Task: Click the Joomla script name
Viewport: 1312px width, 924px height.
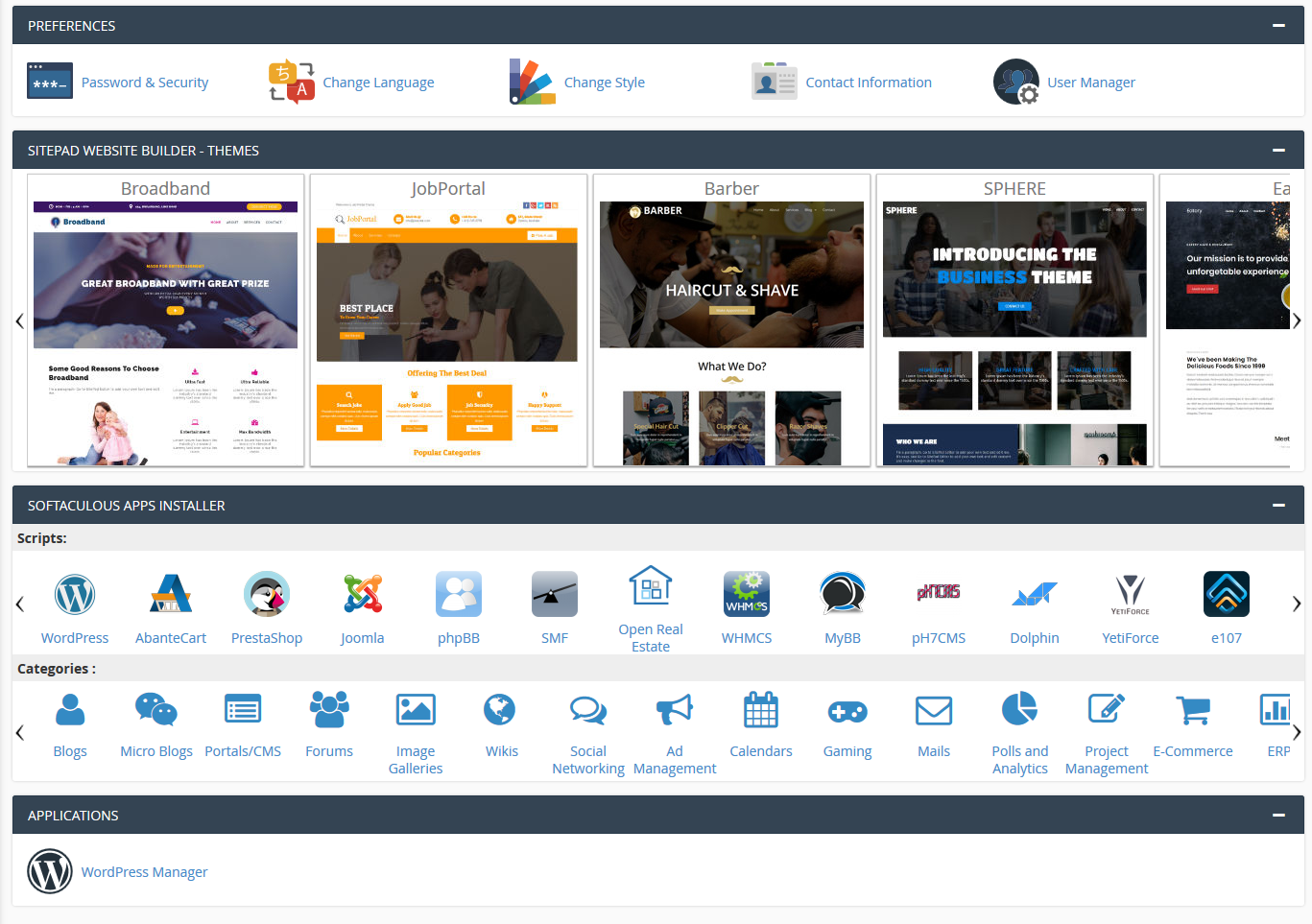Action: pyautogui.click(x=363, y=638)
